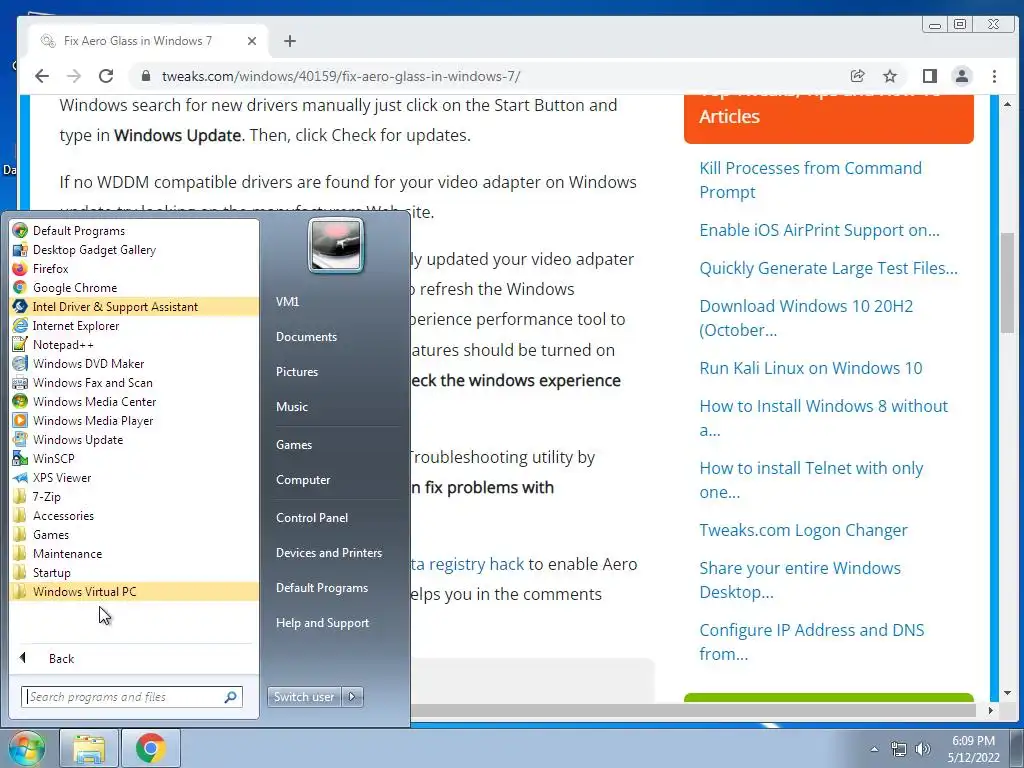Screen dimensions: 1024x768
Task: Launch Windows Media Center
Action: click(x=135, y=401)
